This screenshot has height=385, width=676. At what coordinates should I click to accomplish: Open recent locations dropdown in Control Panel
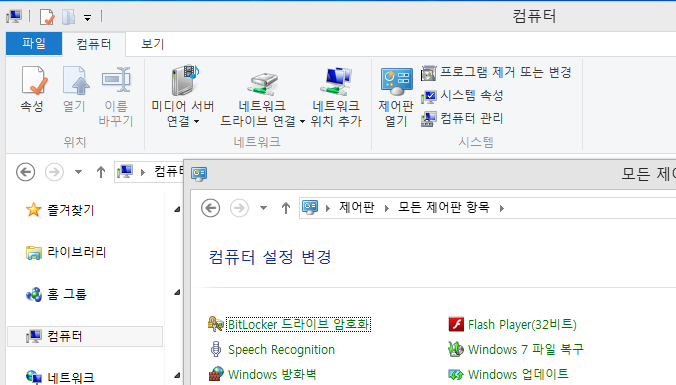pos(263,208)
